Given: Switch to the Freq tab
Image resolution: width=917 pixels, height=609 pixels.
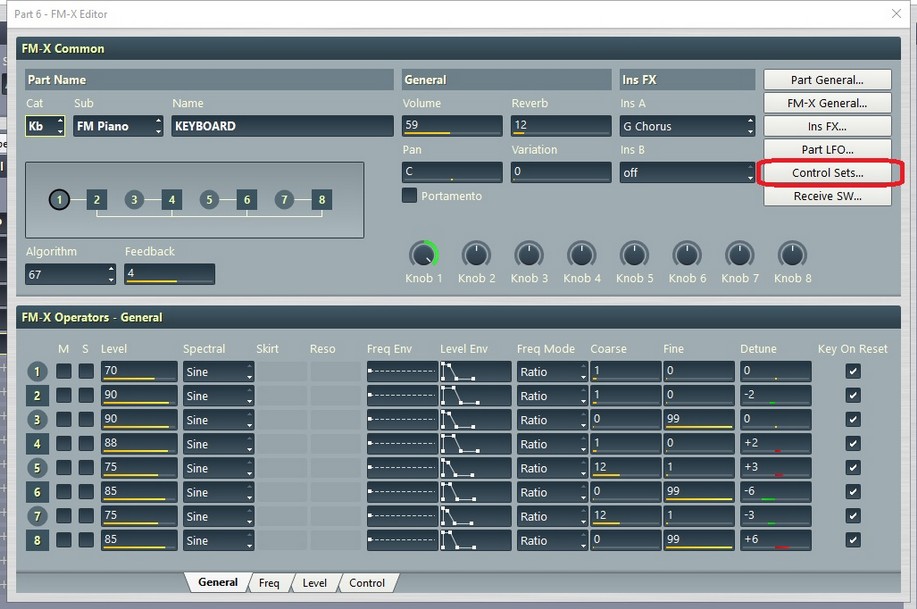Looking at the screenshot, I should pyautogui.click(x=269, y=583).
